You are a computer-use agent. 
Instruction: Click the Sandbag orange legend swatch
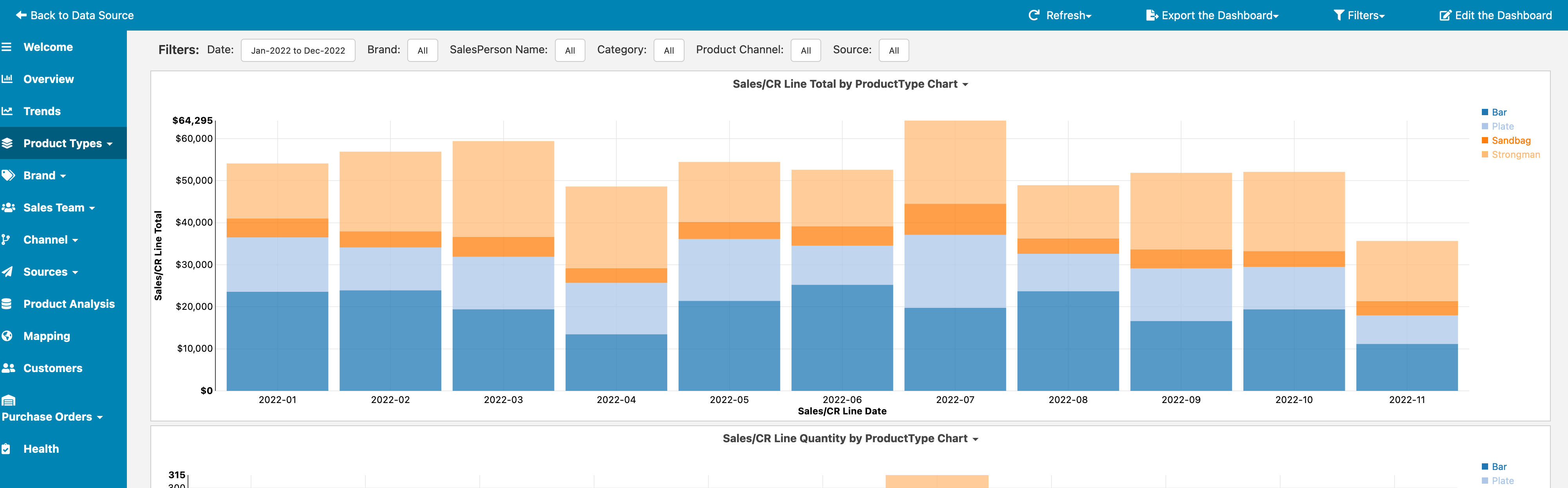click(1485, 141)
